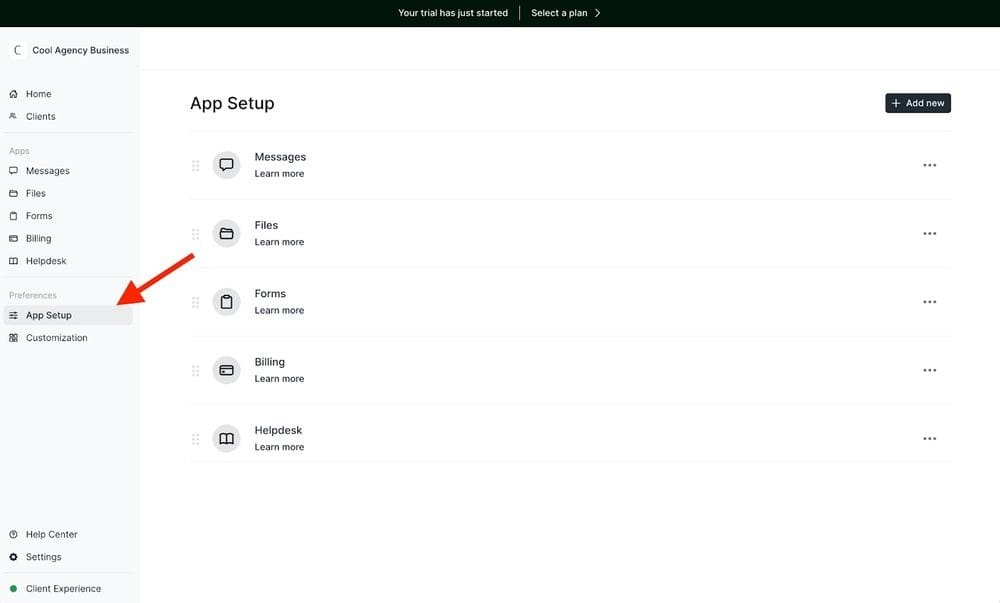Open the three-dot menu for Messages

point(929,165)
